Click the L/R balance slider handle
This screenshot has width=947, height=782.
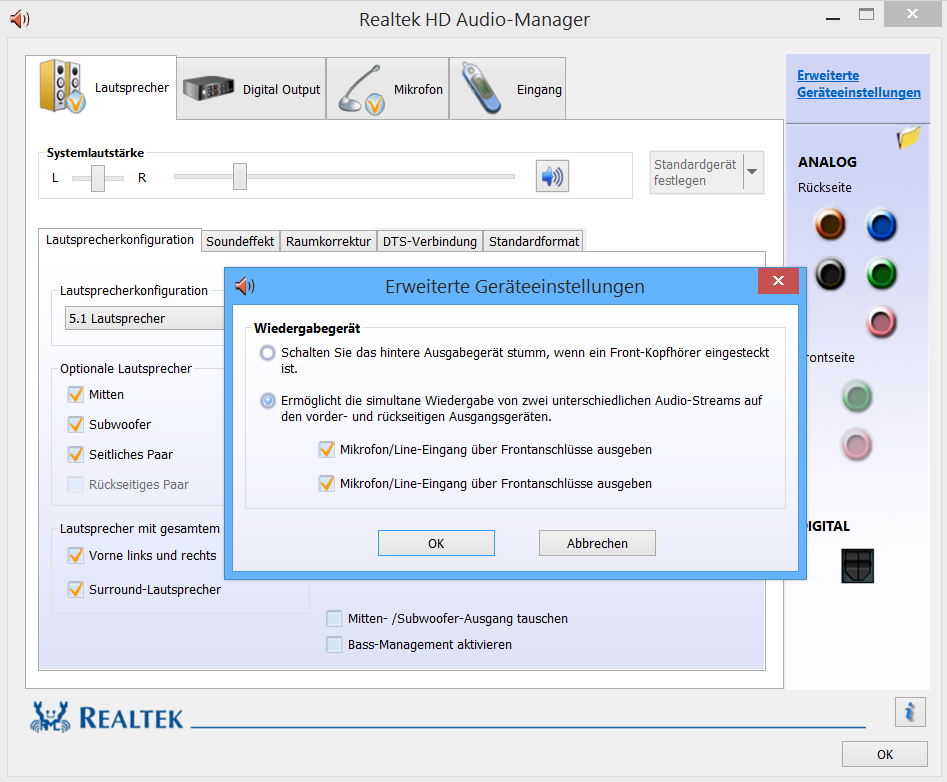(x=98, y=178)
